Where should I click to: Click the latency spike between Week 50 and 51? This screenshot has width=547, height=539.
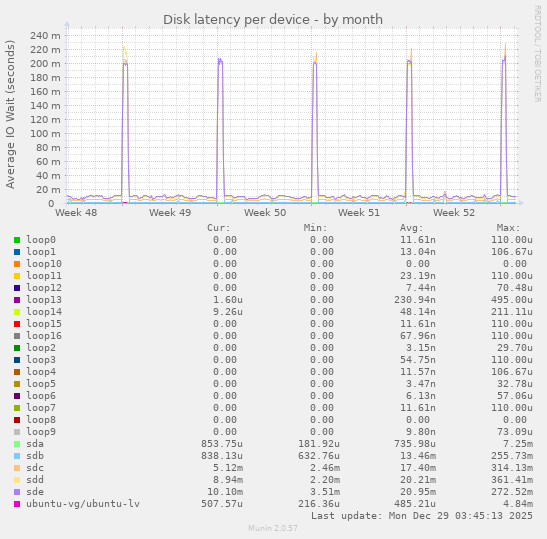(315, 126)
